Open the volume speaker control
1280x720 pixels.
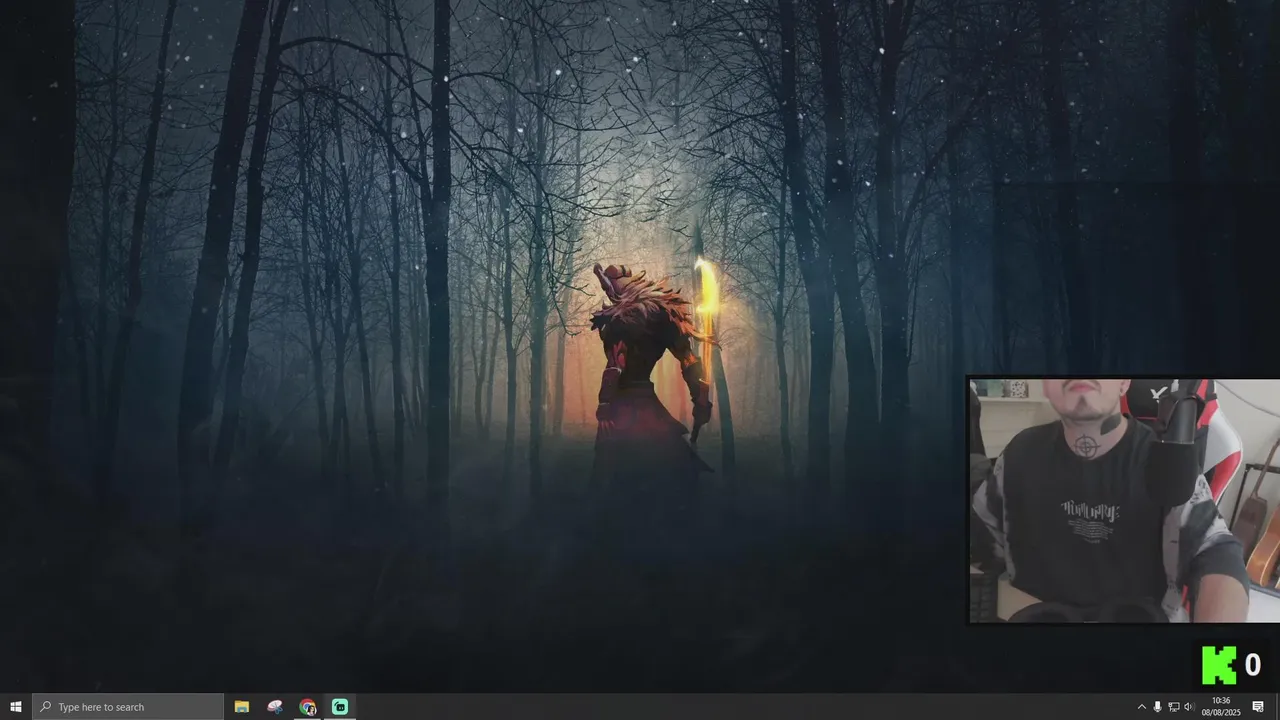coord(1189,707)
